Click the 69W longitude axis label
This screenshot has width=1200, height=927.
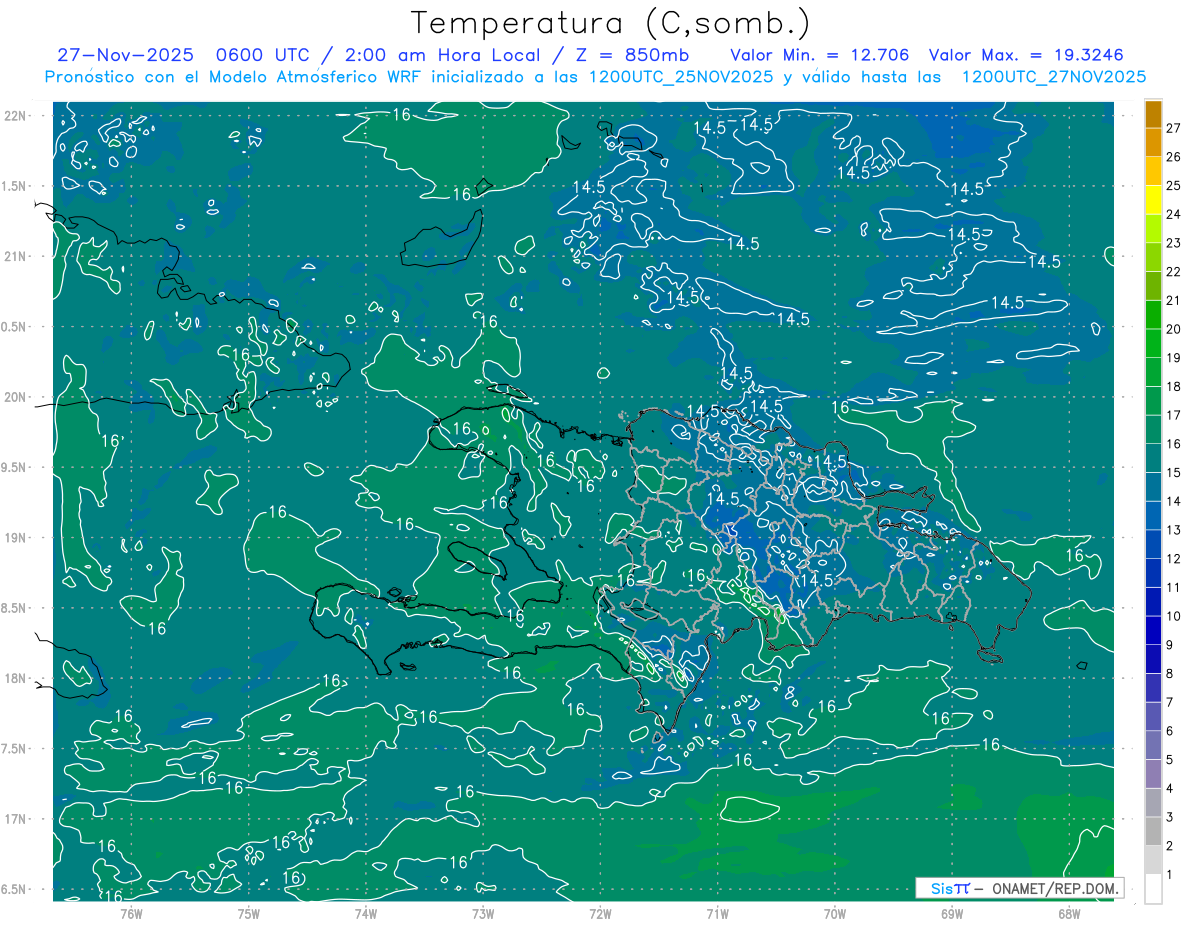pos(951,913)
